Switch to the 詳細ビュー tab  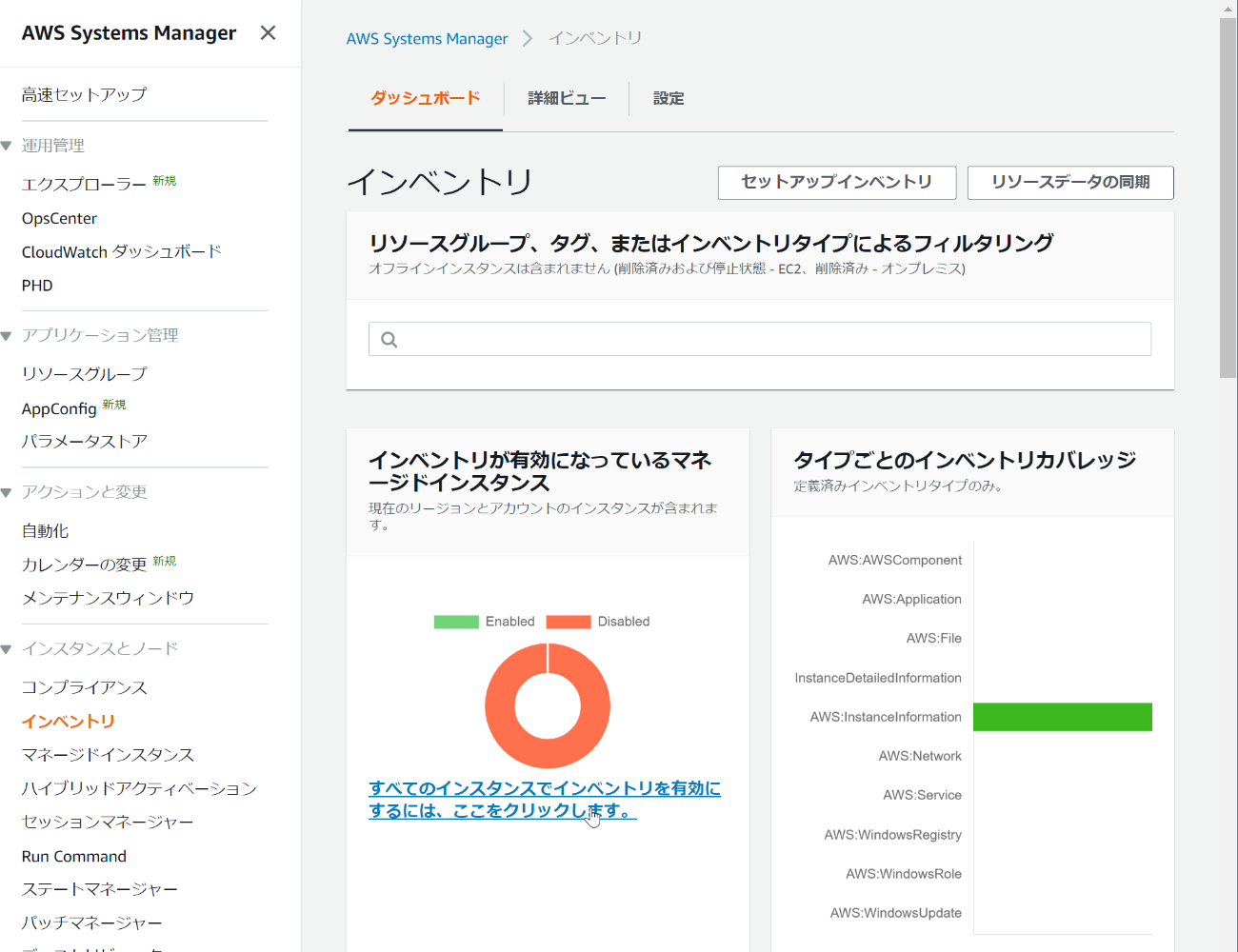[567, 98]
